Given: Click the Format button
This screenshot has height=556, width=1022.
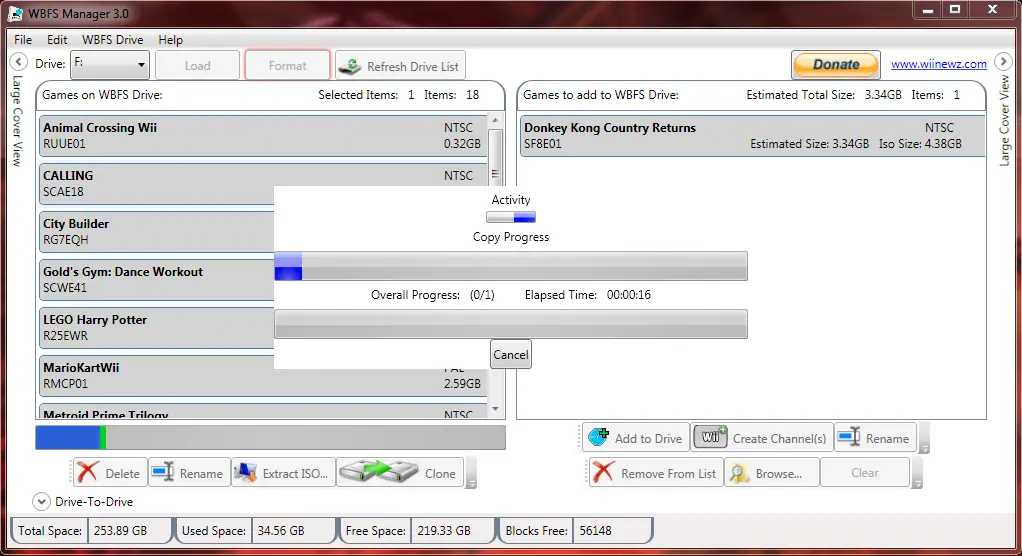Looking at the screenshot, I should 287,65.
